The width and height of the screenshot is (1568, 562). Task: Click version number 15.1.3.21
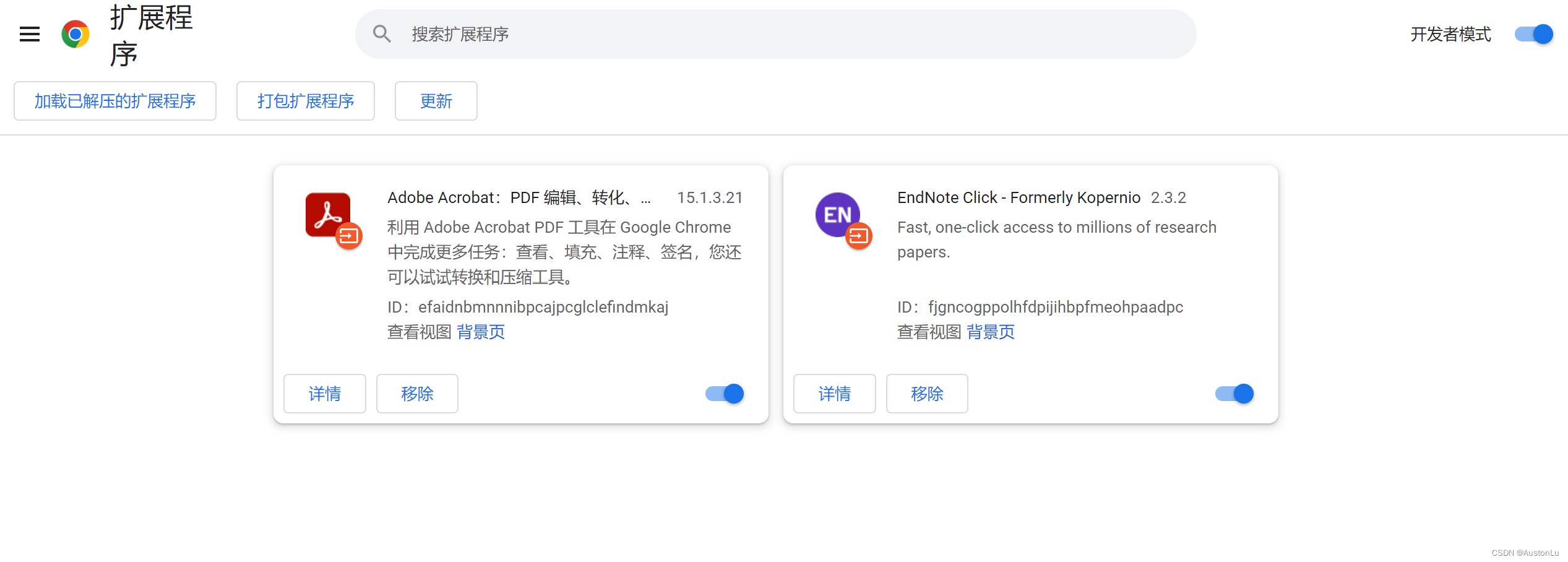click(709, 197)
